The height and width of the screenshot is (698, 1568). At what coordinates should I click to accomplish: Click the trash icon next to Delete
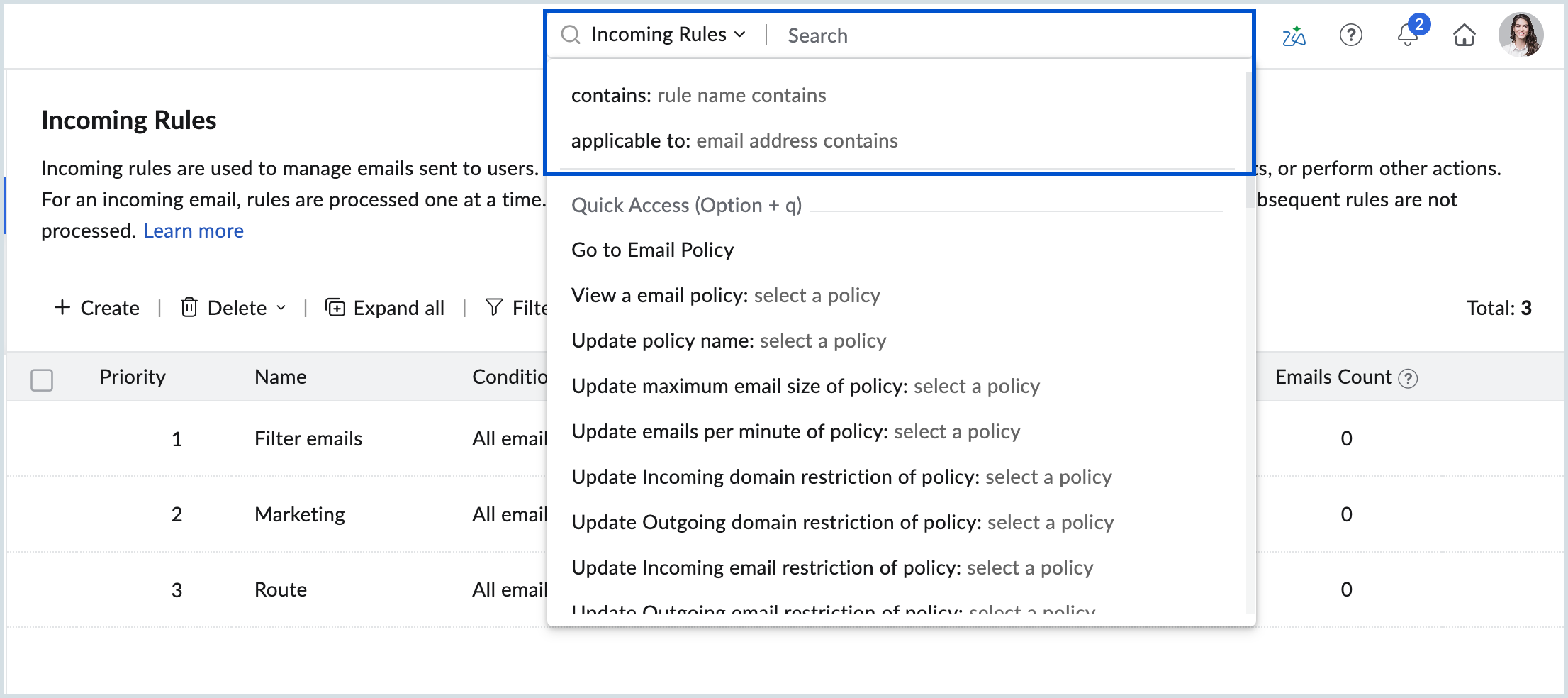[x=189, y=307]
